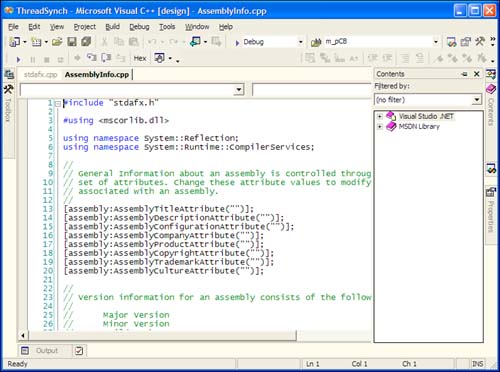
Task: Open the 'Filtered by' no filter dropdown
Action: tap(428, 100)
